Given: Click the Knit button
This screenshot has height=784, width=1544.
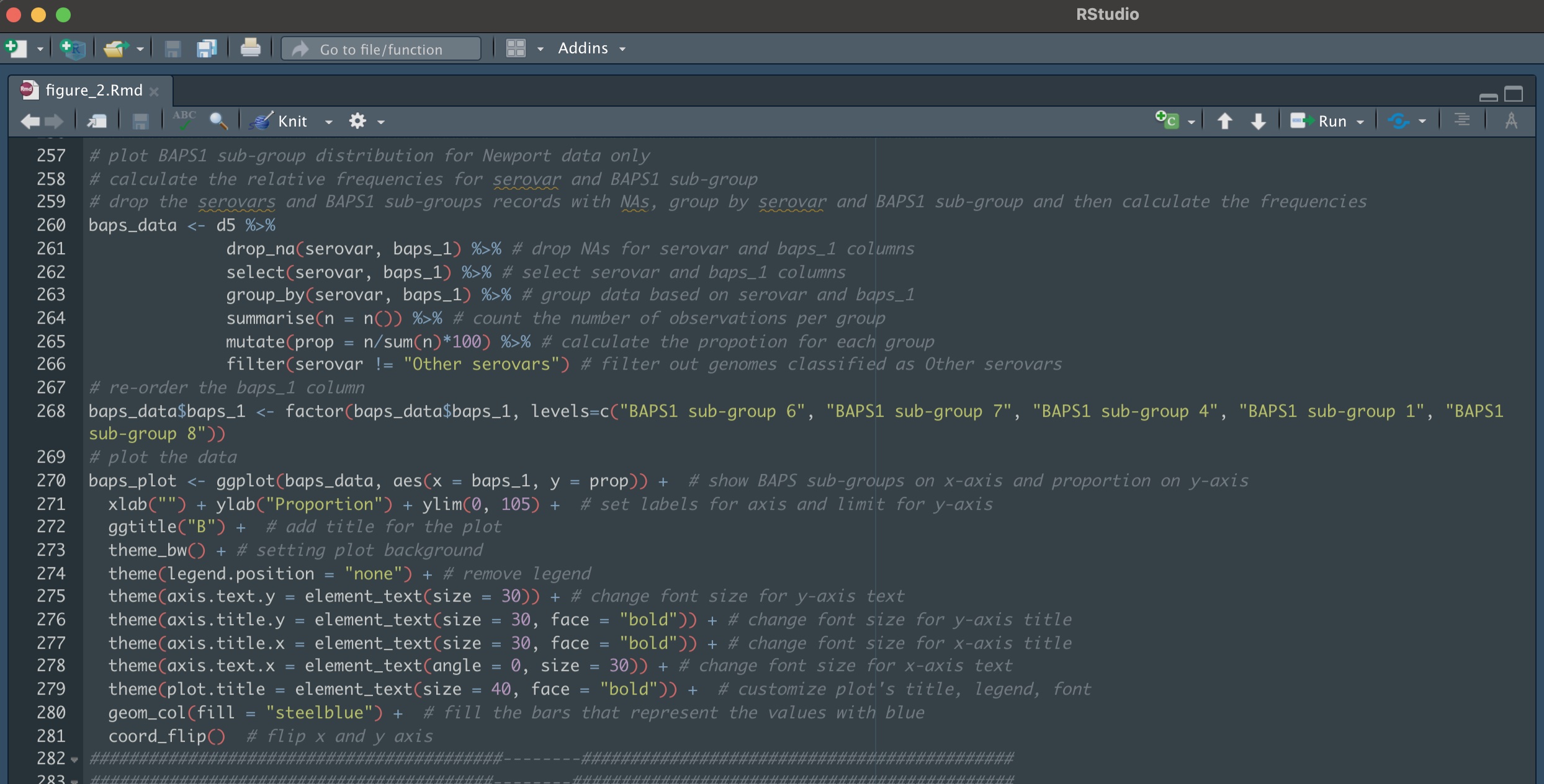Looking at the screenshot, I should click(281, 121).
